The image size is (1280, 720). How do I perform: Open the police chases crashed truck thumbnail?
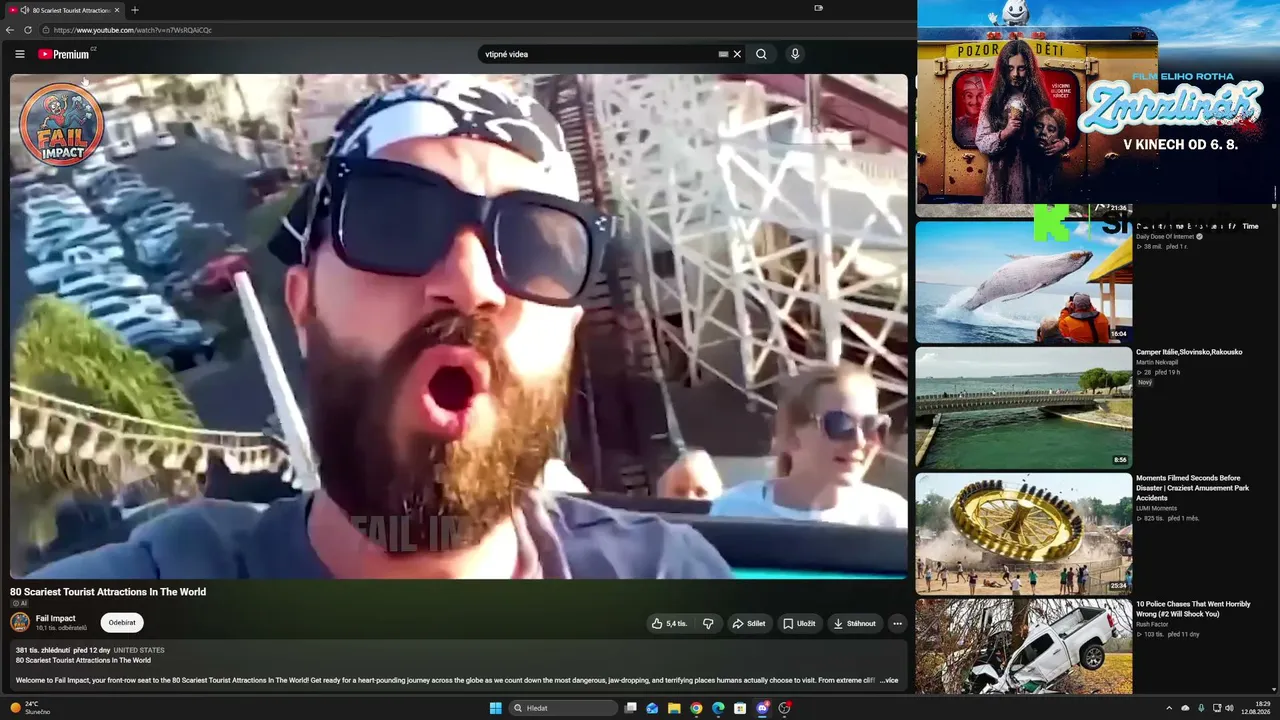[x=1024, y=647]
